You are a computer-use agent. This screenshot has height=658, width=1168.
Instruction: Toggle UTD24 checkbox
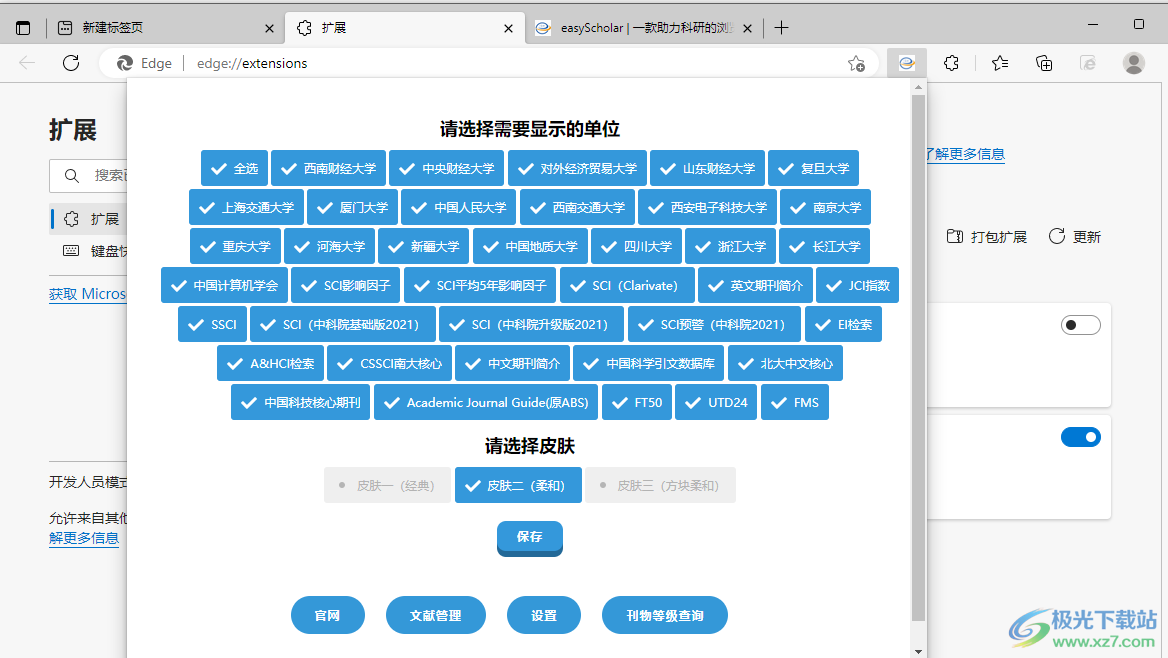(x=716, y=402)
